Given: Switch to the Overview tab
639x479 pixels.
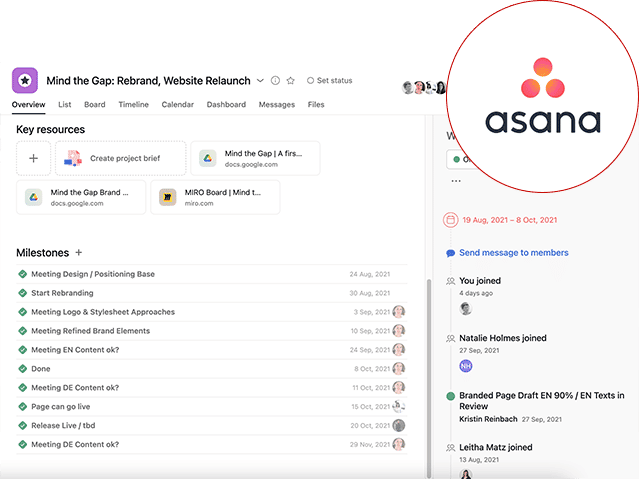Looking at the screenshot, I should (x=29, y=105).
